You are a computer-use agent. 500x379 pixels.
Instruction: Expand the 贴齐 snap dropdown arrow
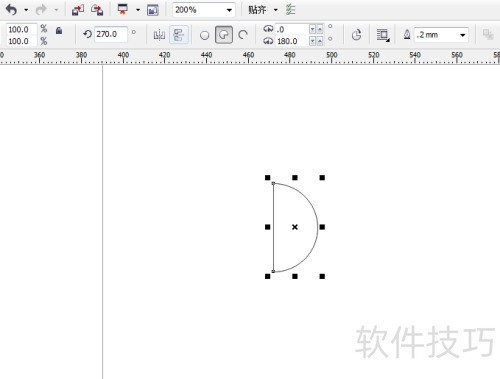(276, 10)
